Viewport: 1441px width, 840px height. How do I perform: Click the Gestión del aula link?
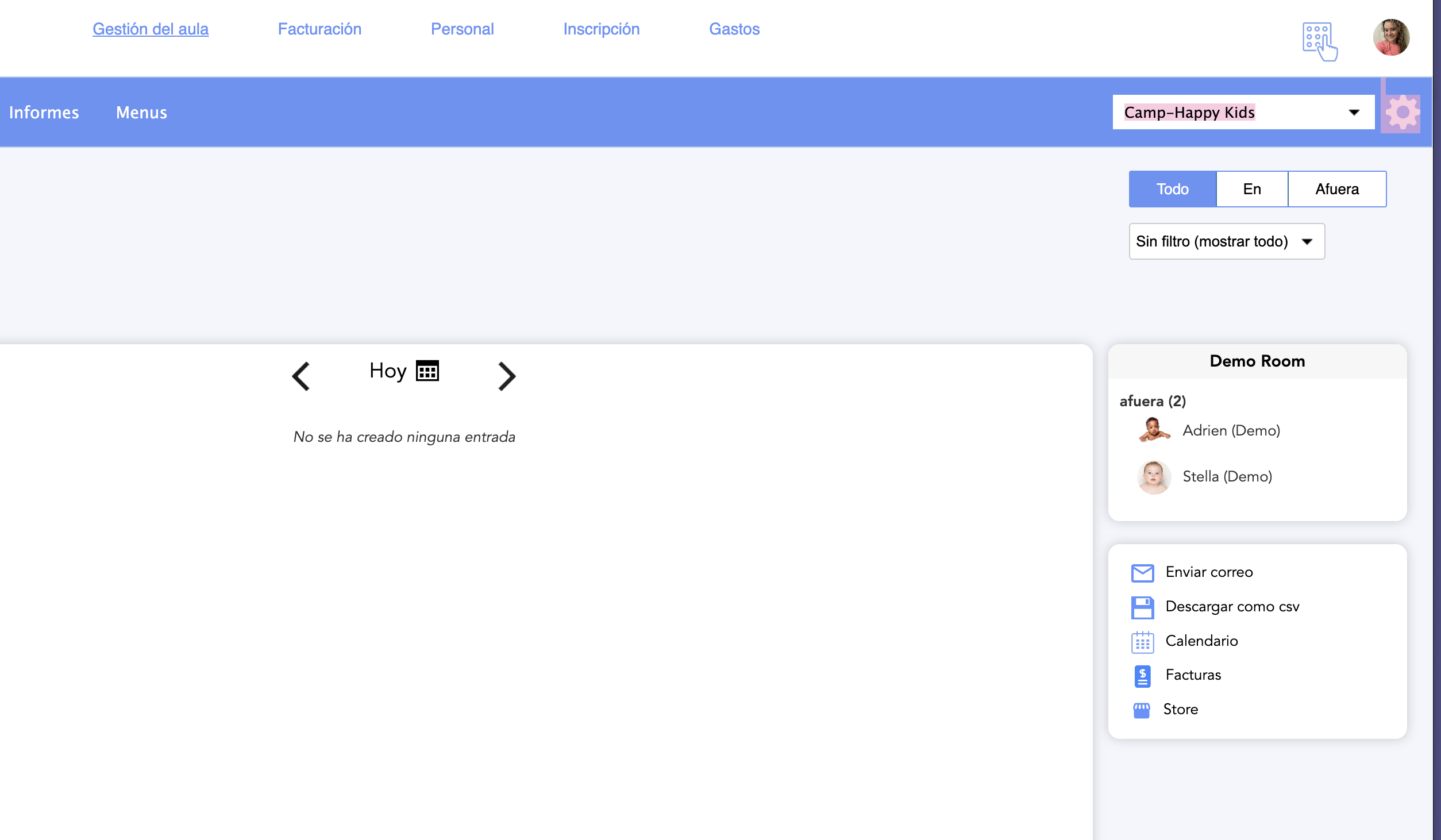[151, 29]
